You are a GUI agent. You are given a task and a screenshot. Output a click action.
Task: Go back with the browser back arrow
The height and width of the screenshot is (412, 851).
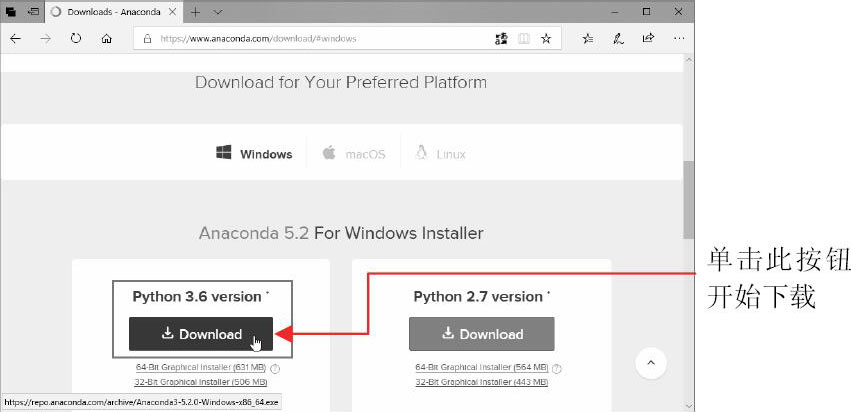15,39
